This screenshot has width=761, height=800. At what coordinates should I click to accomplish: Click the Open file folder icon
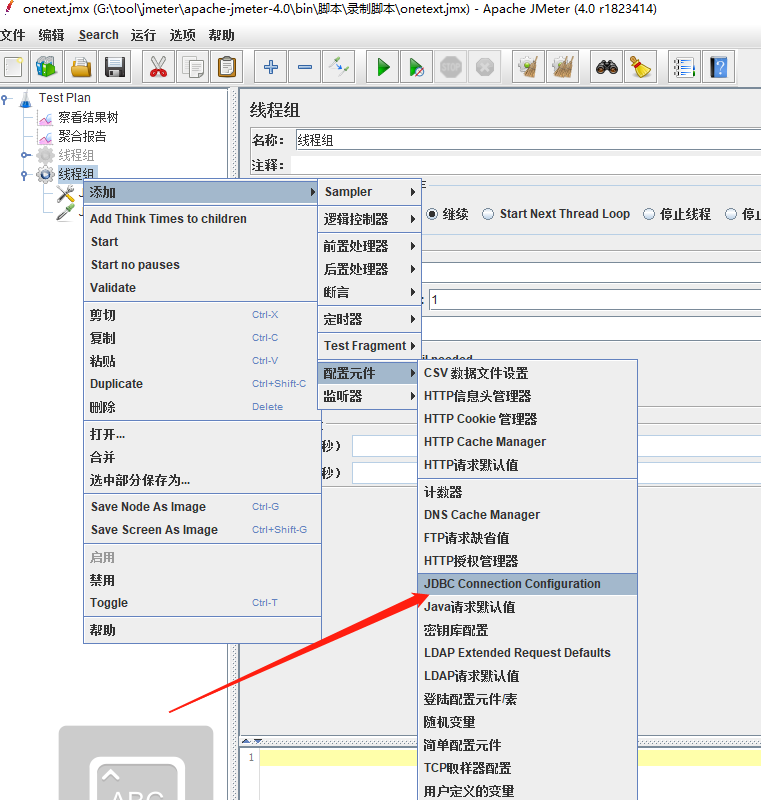(x=81, y=67)
